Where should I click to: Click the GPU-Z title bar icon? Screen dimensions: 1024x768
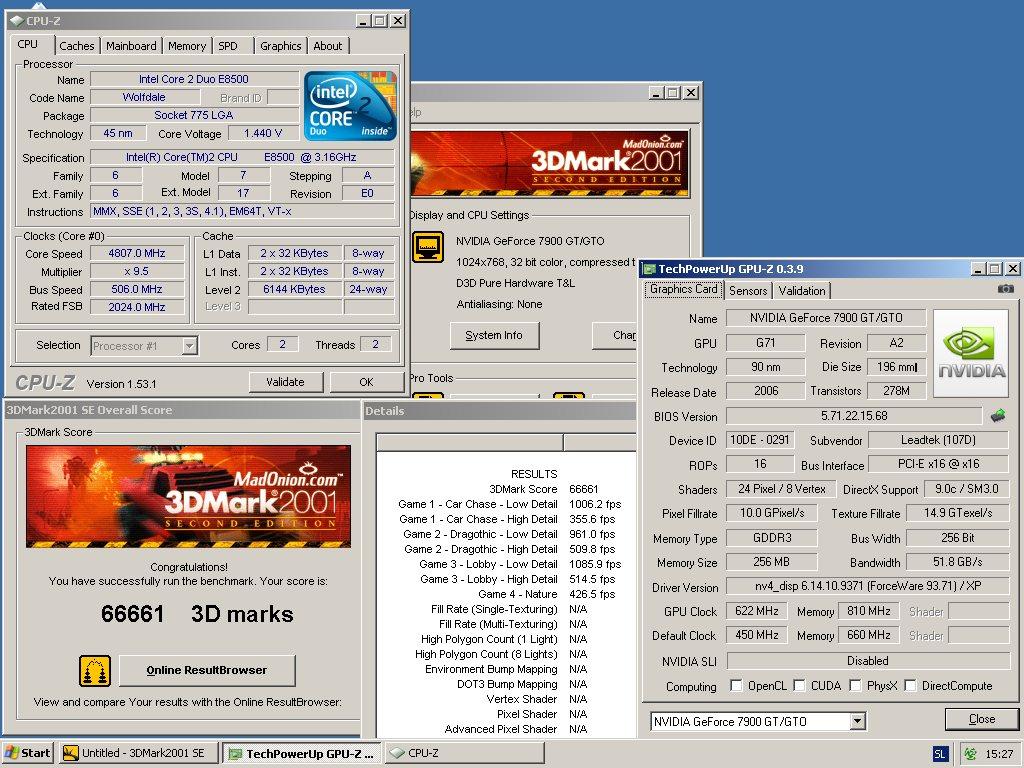tap(649, 269)
